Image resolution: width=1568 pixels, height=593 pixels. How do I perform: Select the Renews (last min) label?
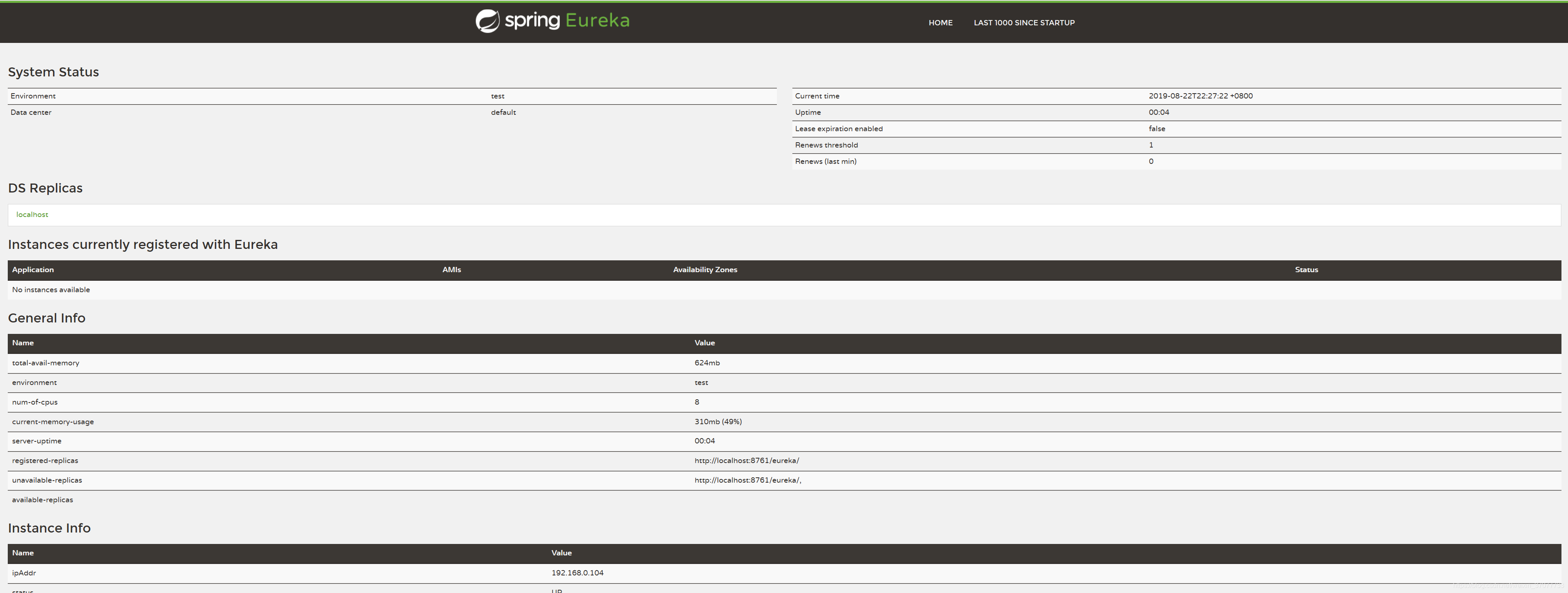coord(825,161)
